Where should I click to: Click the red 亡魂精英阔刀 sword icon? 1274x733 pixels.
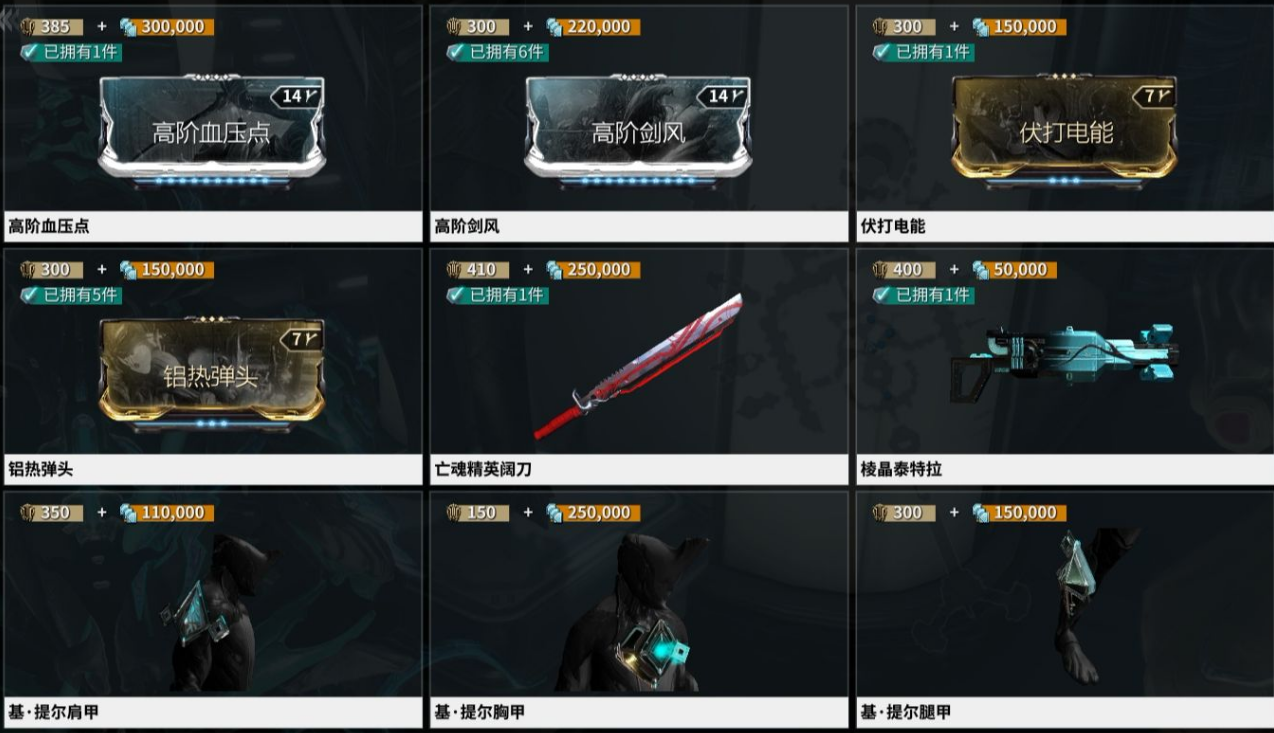tap(638, 366)
